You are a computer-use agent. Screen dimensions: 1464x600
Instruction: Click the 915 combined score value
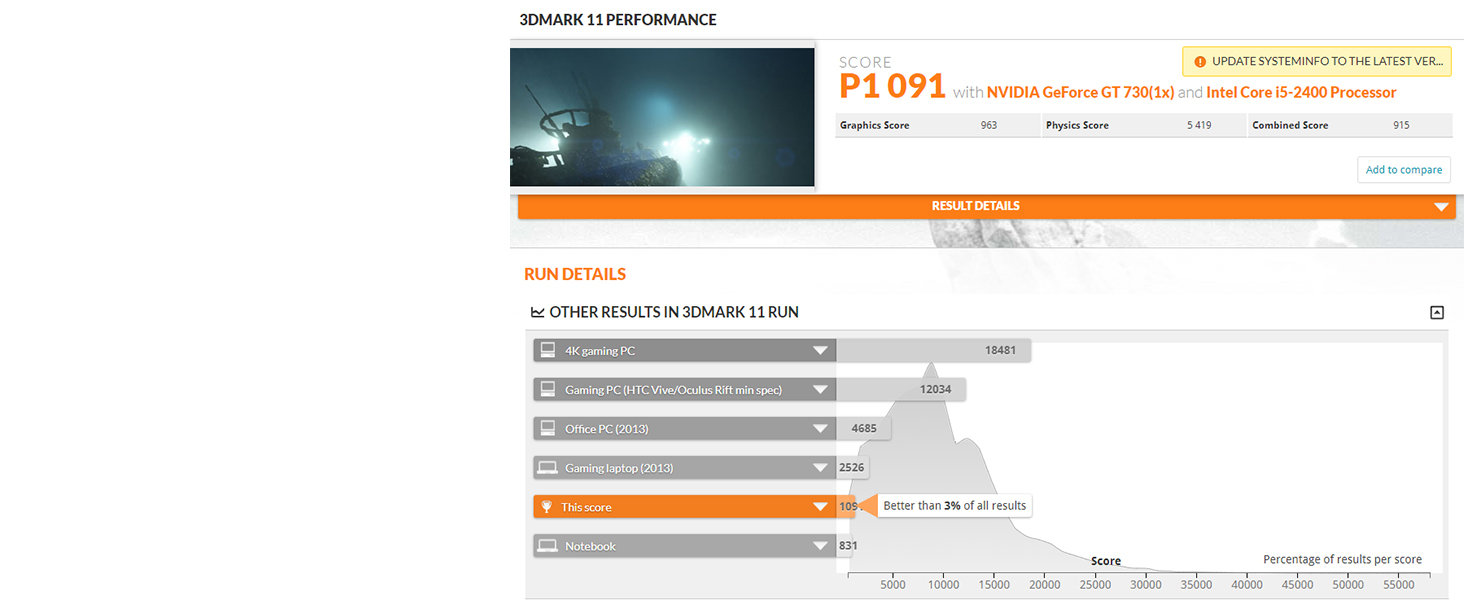pos(1401,125)
